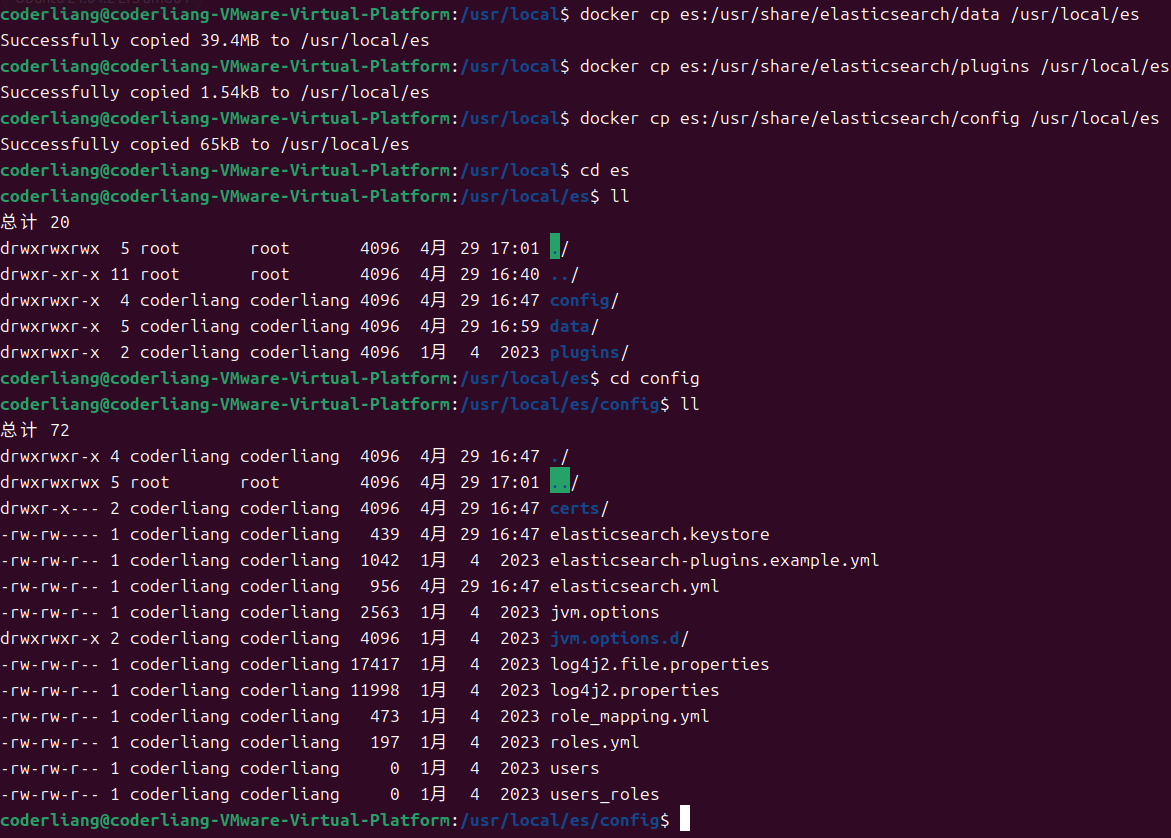Image resolution: width=1171 pixels, height=838 pixels.
Task: Select the size value '1042'
Action: 380,561
